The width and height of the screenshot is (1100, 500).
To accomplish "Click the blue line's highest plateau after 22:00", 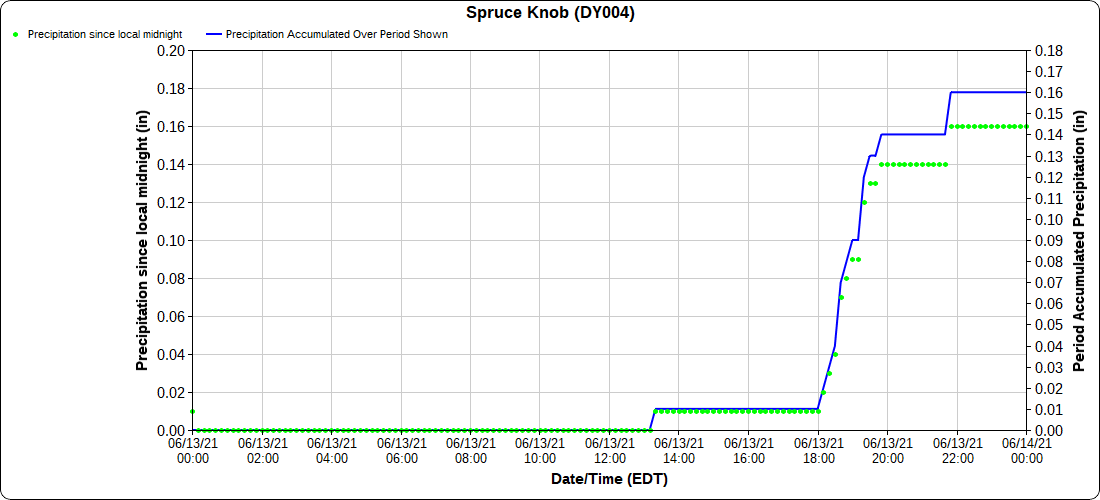I will [x=990, y=92].
